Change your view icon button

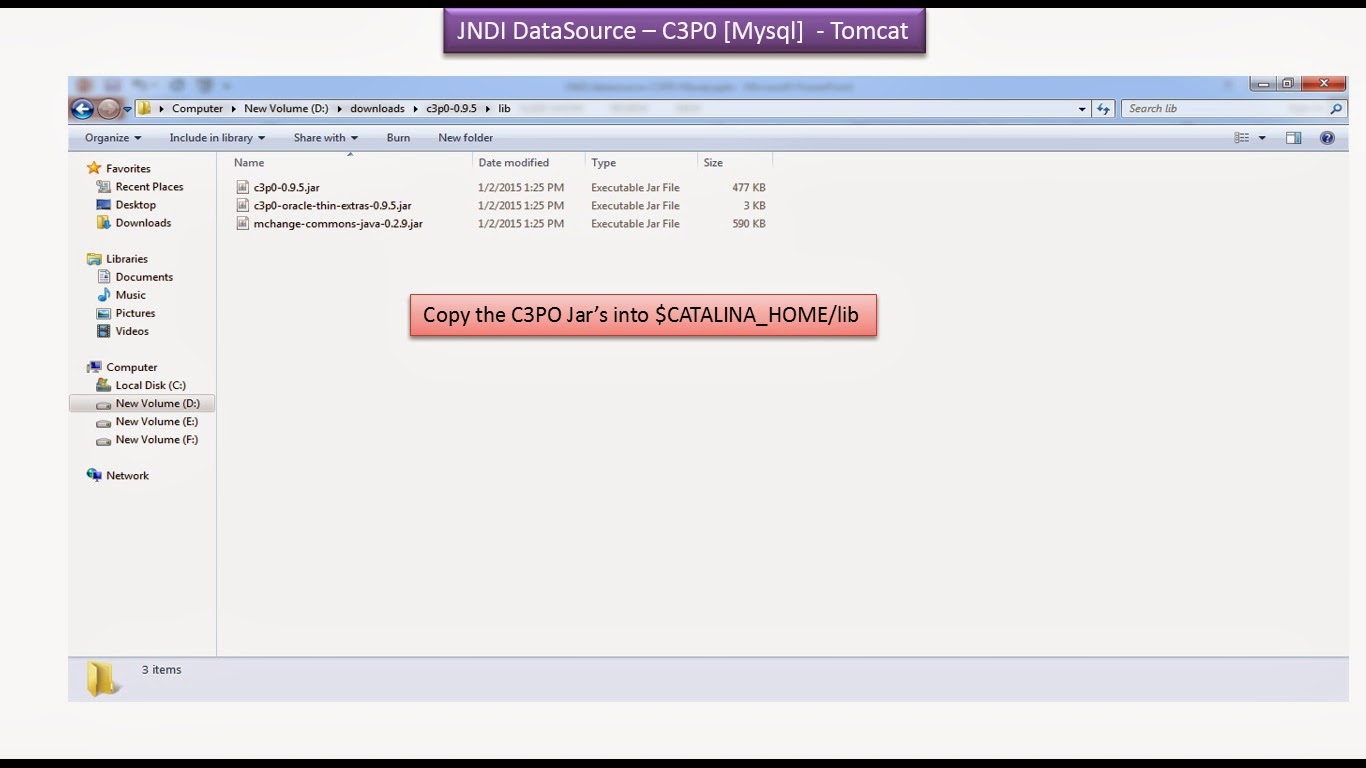click(1242, 138)
